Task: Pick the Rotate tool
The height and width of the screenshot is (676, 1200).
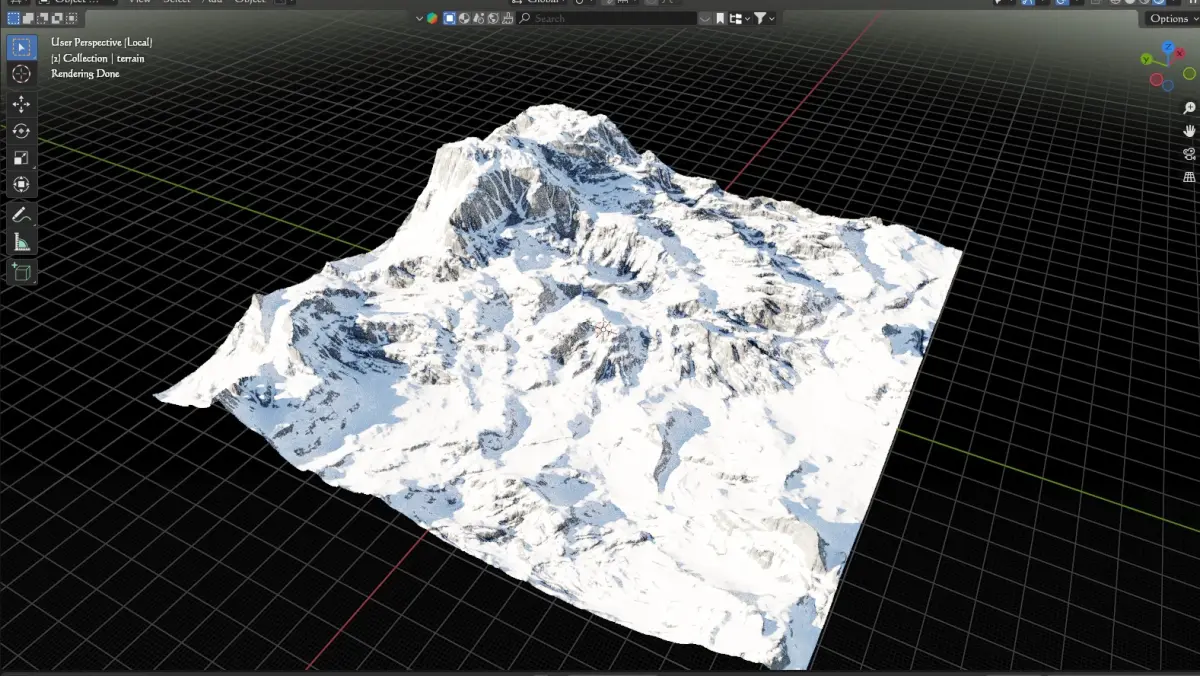Action: click(x=21, y=130)
